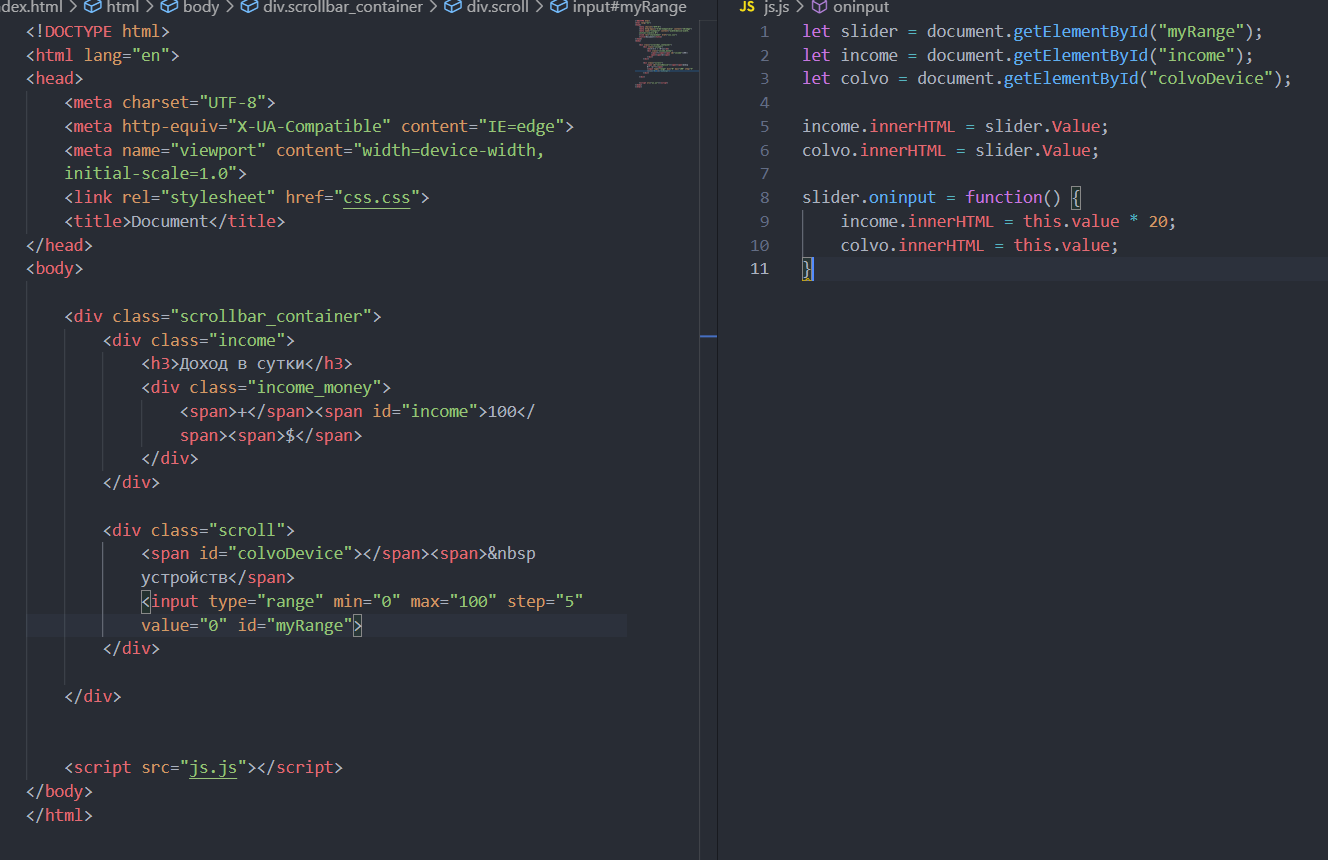This screenshot has height=860, width=1328.
Task: Click line number 6 in js.js
Action: tap(764, 150)
